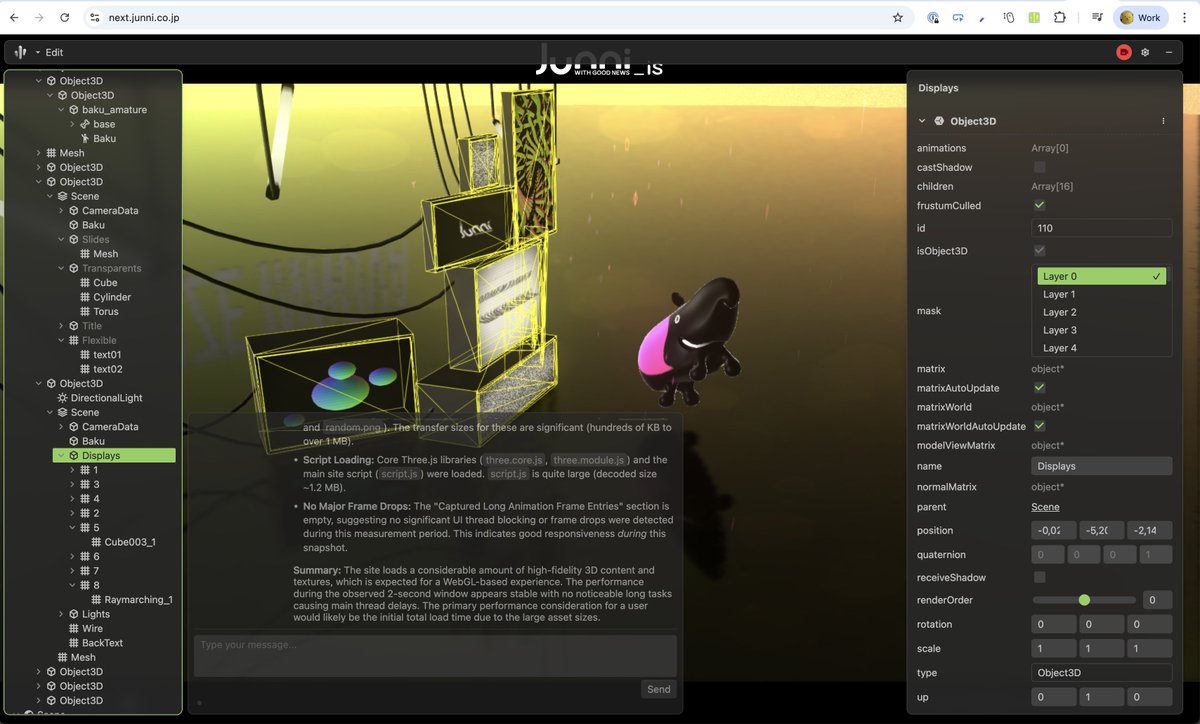Click the gear settings icon in the overlay toolbar
Viewport: 1200px width, 724px height.
point(1145,52)
